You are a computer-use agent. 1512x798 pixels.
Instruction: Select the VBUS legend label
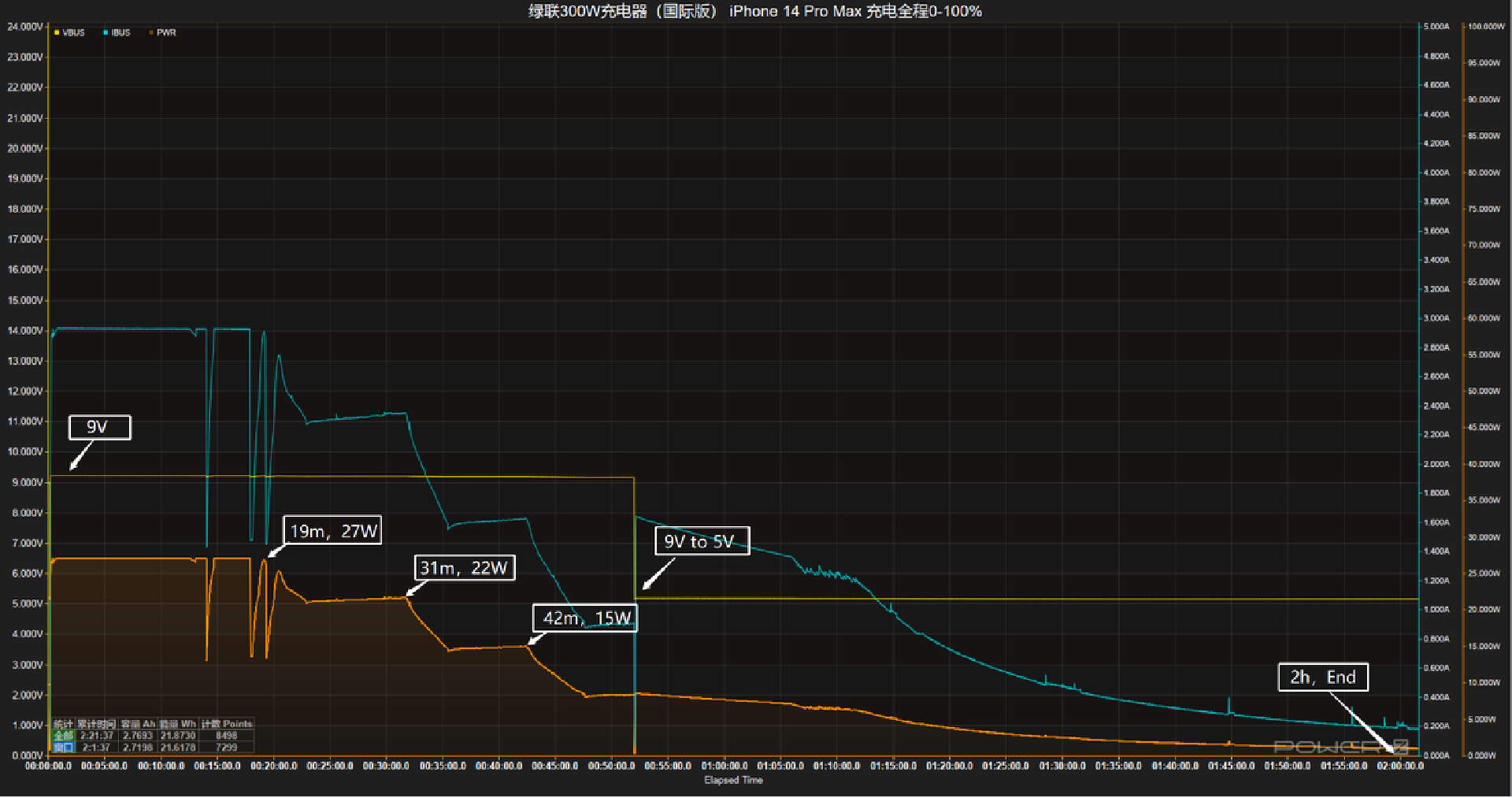[x=73, y=33]
